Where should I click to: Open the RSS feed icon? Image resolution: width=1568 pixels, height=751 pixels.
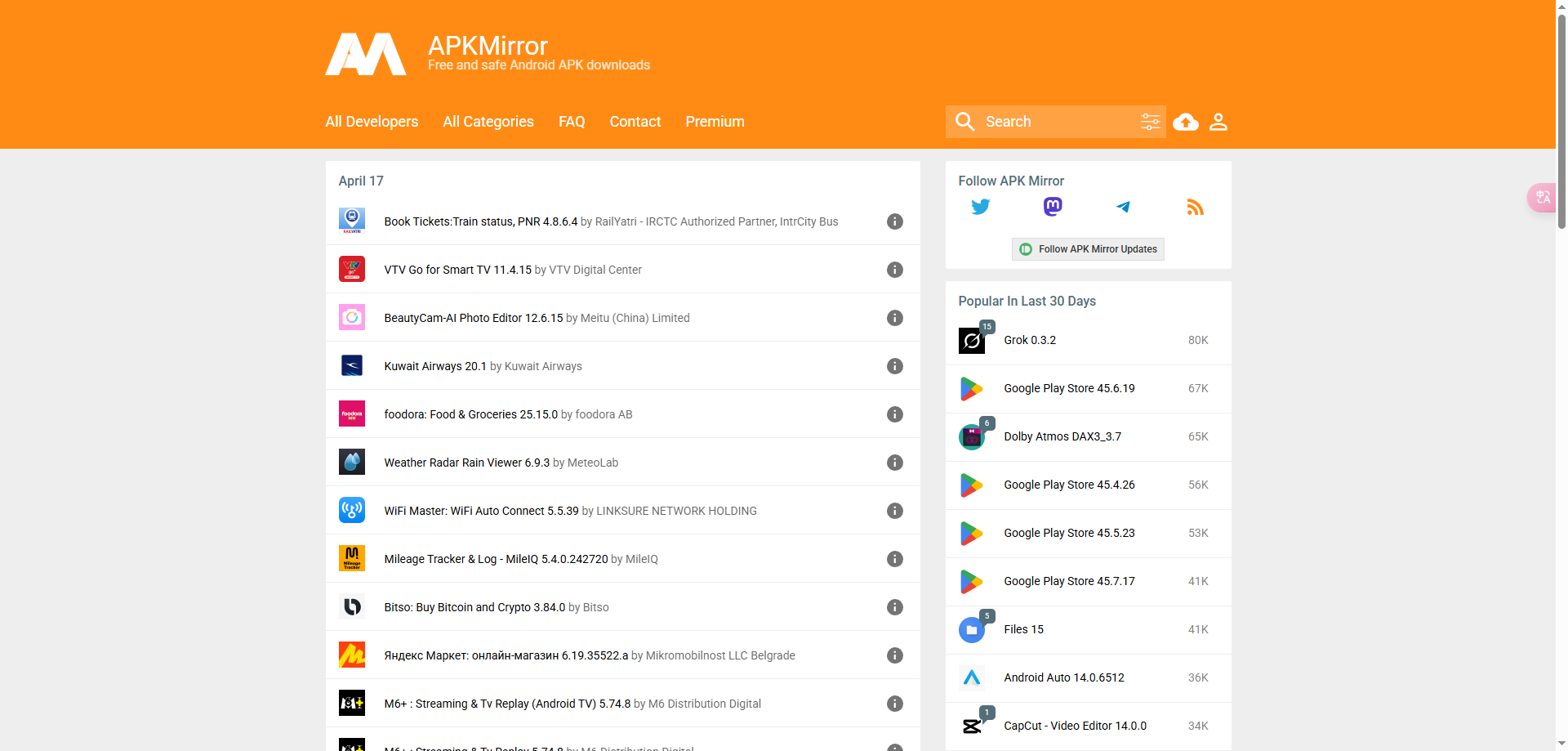(x=1195, y=207)
